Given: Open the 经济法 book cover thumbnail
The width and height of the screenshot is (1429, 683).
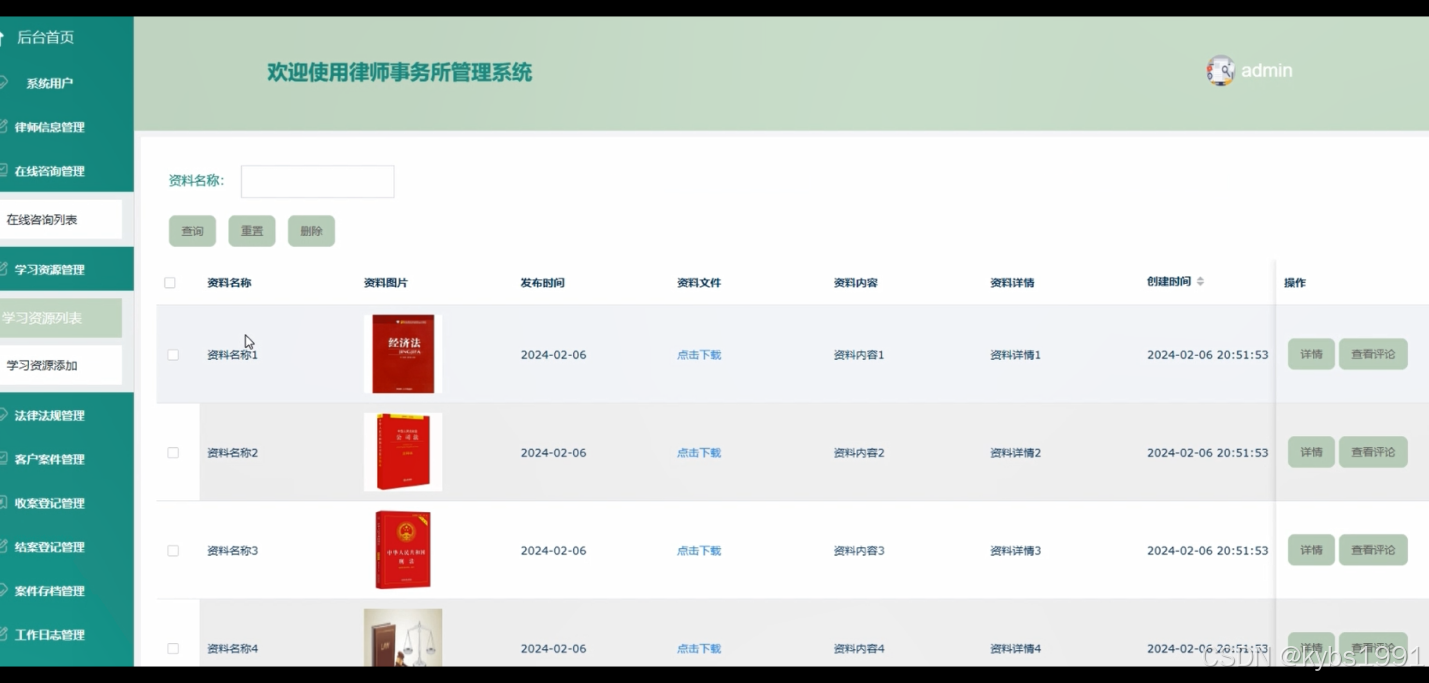Looking at the screenshot, I should (x=403, y=354).
